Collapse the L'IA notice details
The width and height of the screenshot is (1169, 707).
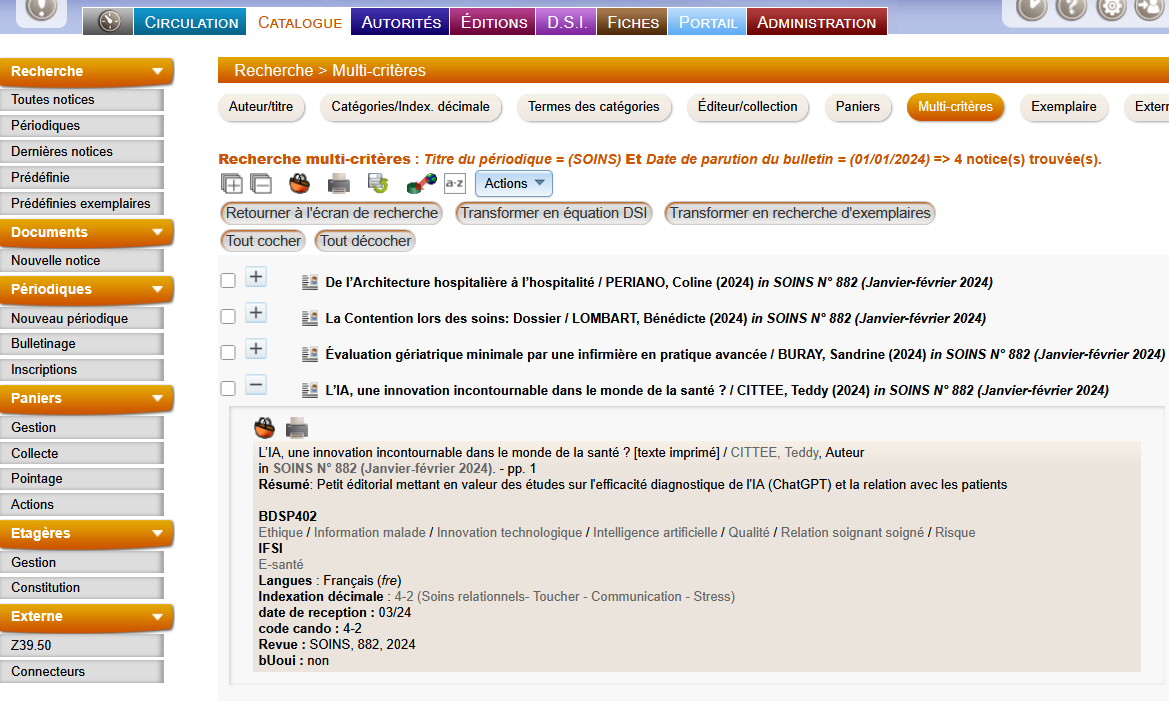click(x=256, y=385)
